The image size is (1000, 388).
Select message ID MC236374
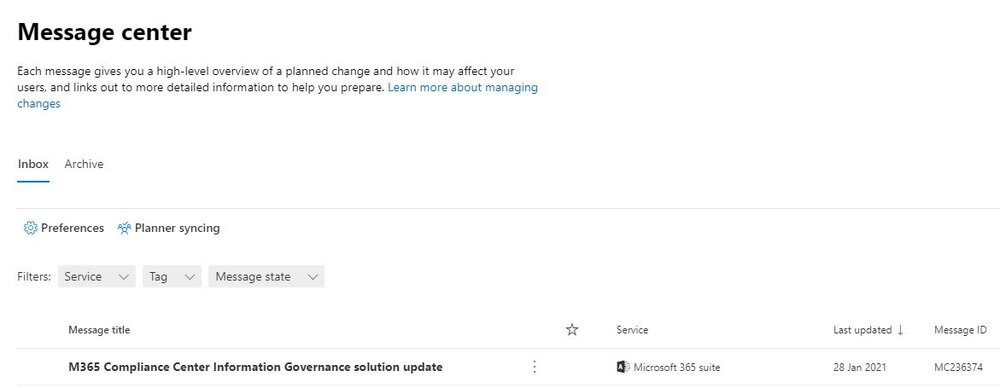click(958, 368)
